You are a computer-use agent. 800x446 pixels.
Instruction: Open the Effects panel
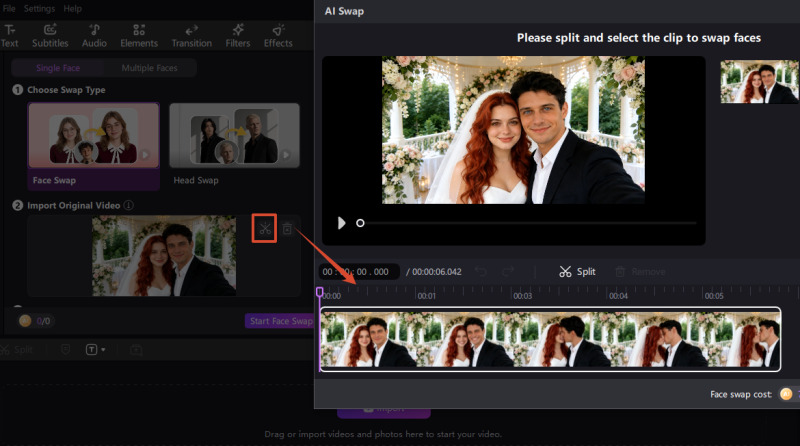[278, 36]
